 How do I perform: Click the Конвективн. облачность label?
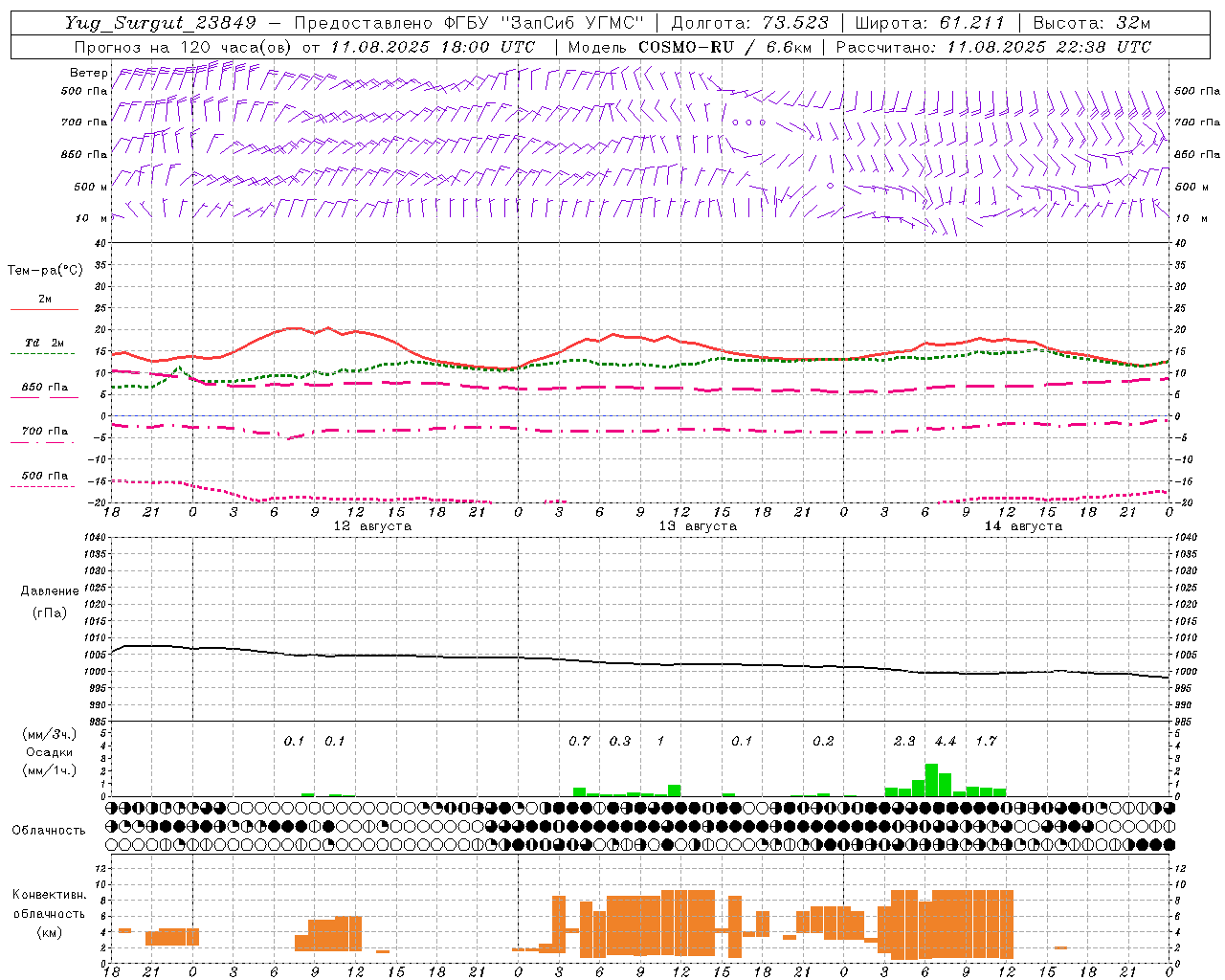pyautogui.click(x=49, y=904)
